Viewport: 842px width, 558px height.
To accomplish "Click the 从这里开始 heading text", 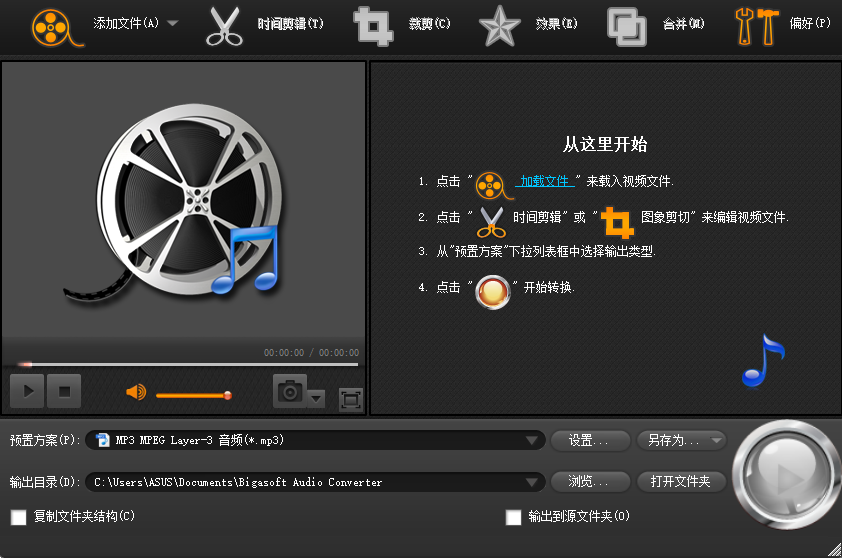I will pyautogui.click(x=605, y=144).
